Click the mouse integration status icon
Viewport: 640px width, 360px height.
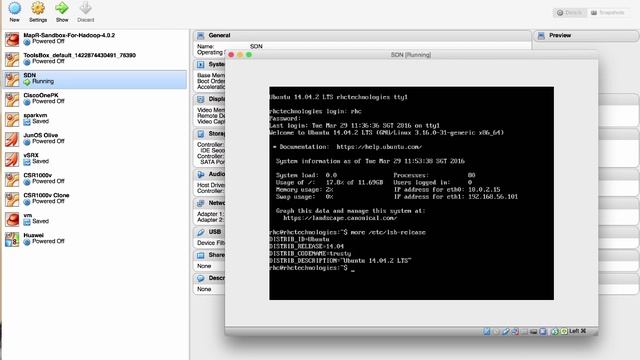555,331
